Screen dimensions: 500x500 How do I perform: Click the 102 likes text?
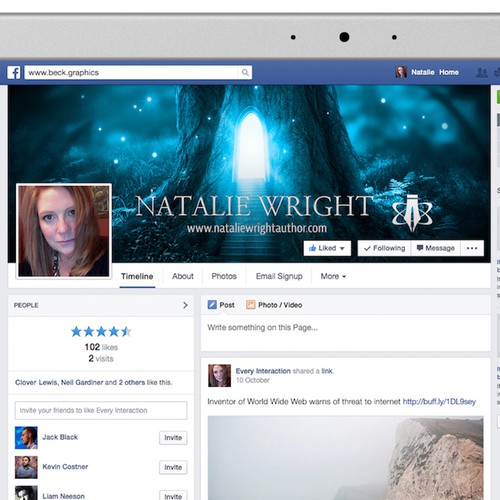(x=101, y=347)
